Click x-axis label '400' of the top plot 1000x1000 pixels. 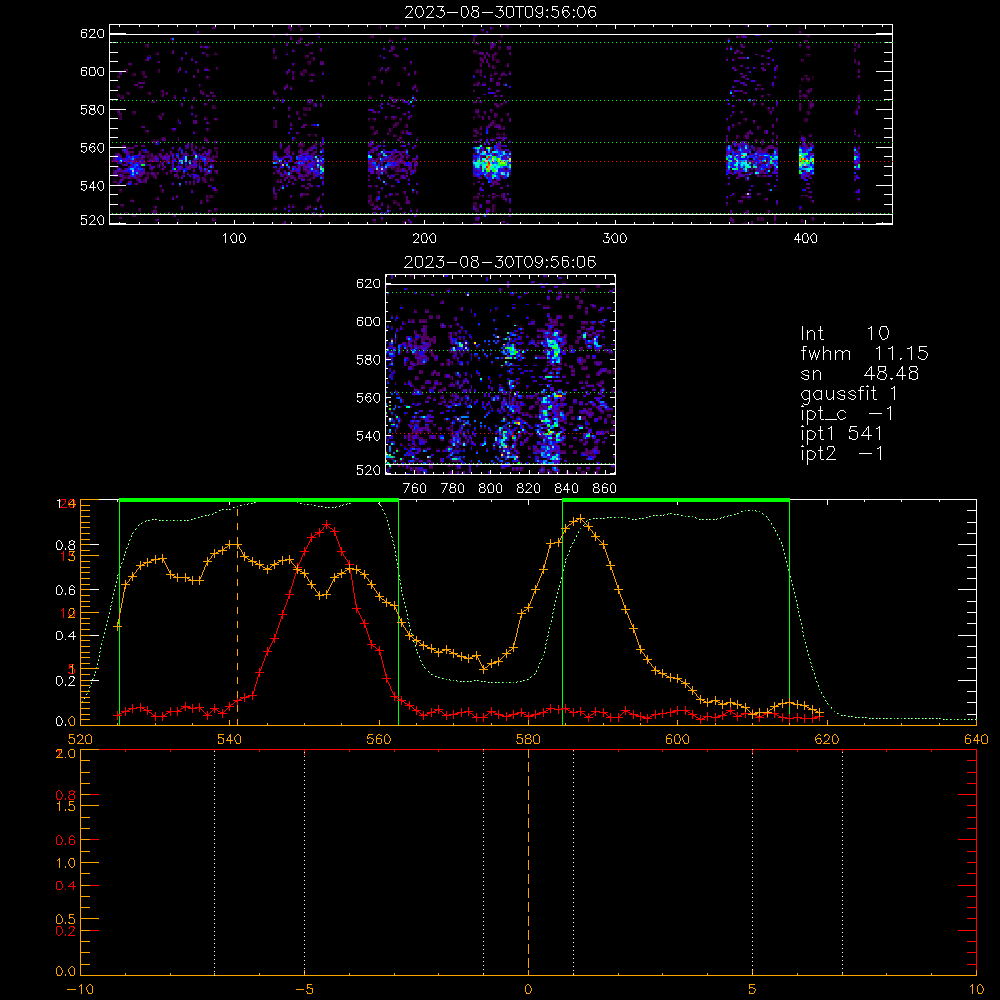tap(805, 239)
